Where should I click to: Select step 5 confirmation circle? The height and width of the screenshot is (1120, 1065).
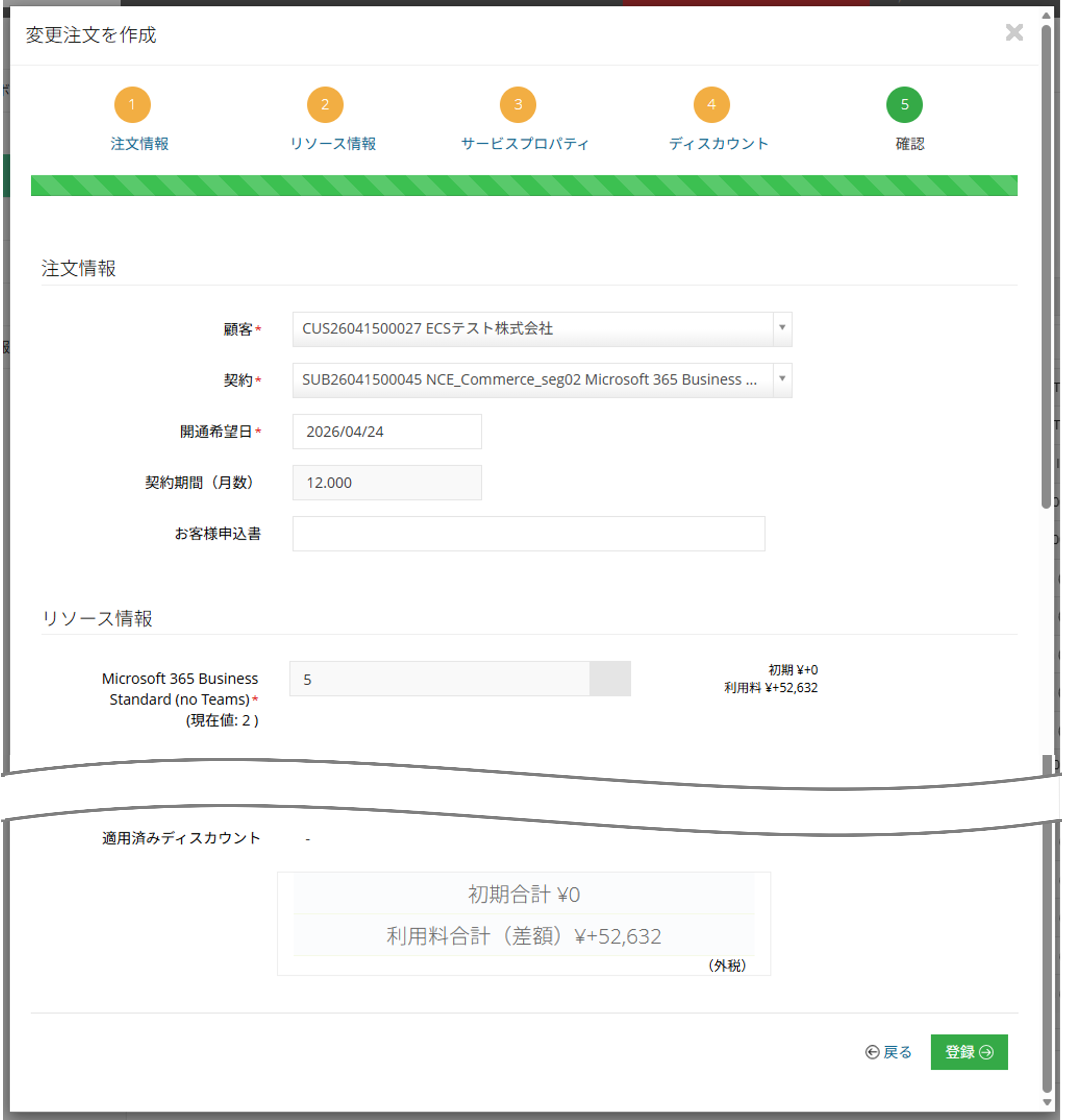click(904, 104)
